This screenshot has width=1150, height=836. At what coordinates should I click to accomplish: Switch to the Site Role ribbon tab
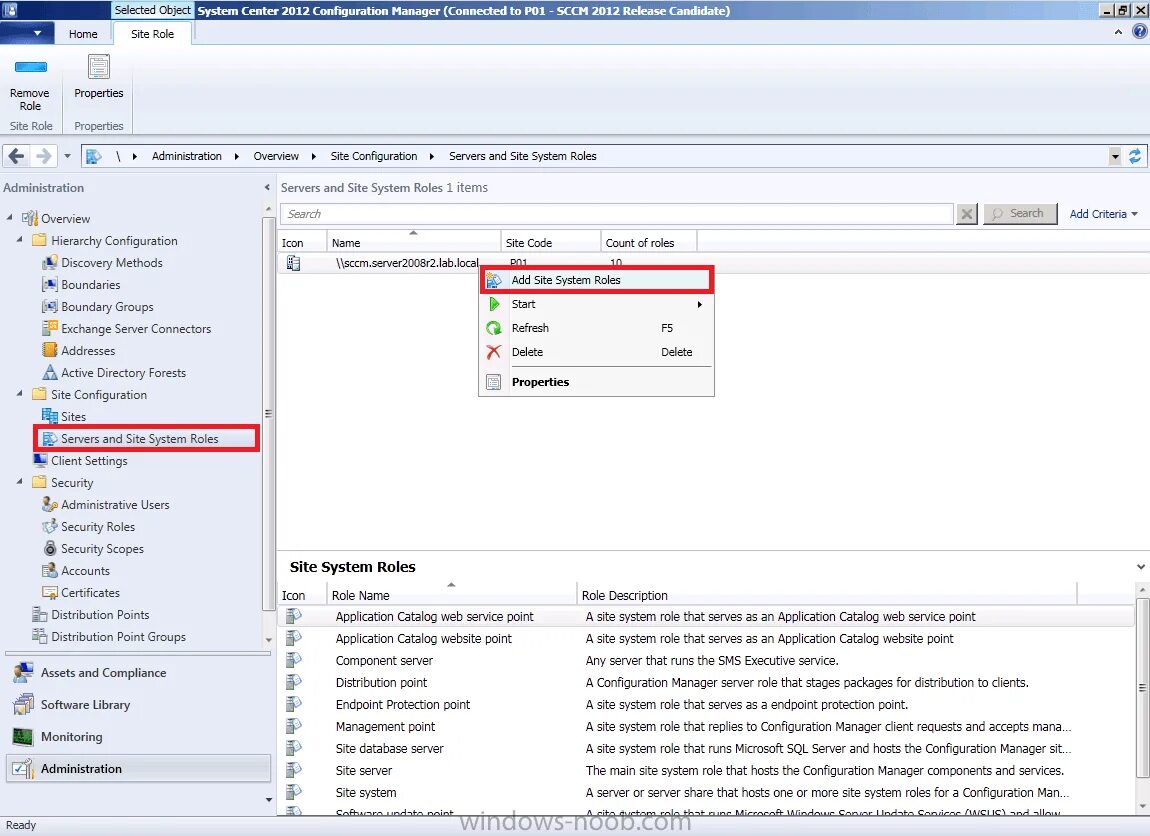(153, 34)
